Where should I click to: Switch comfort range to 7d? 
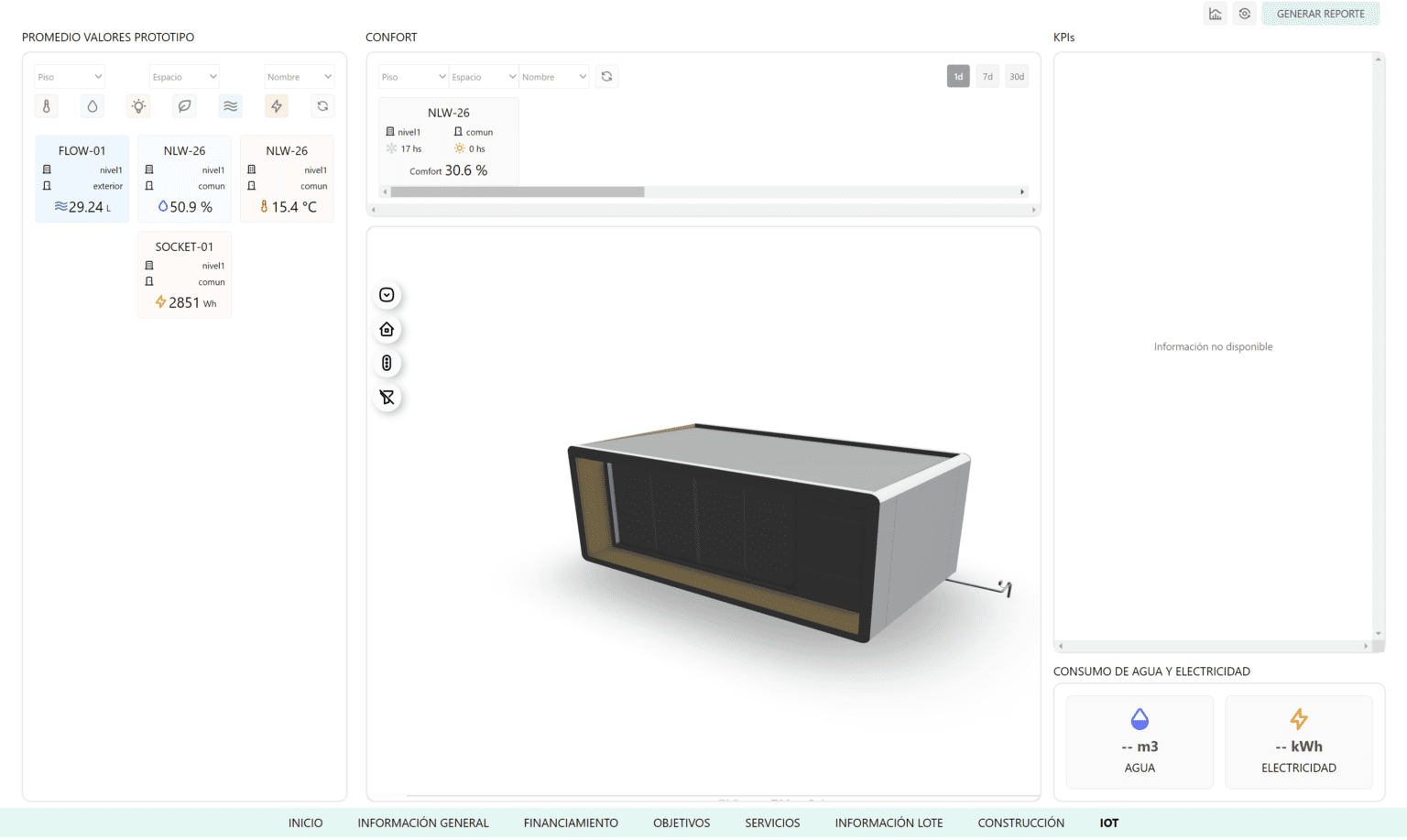pyautogui.click(x=987, y=77)
